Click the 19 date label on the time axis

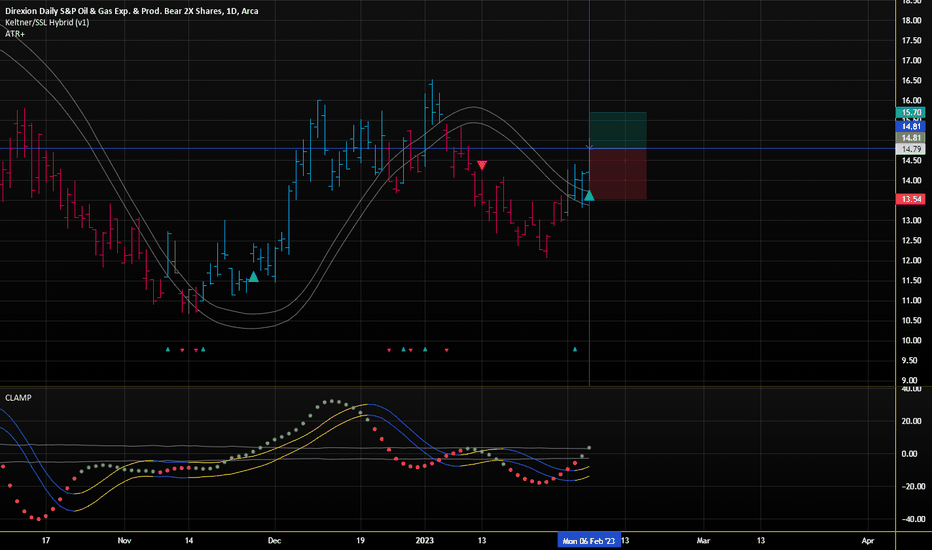click(x=360, y=540)
